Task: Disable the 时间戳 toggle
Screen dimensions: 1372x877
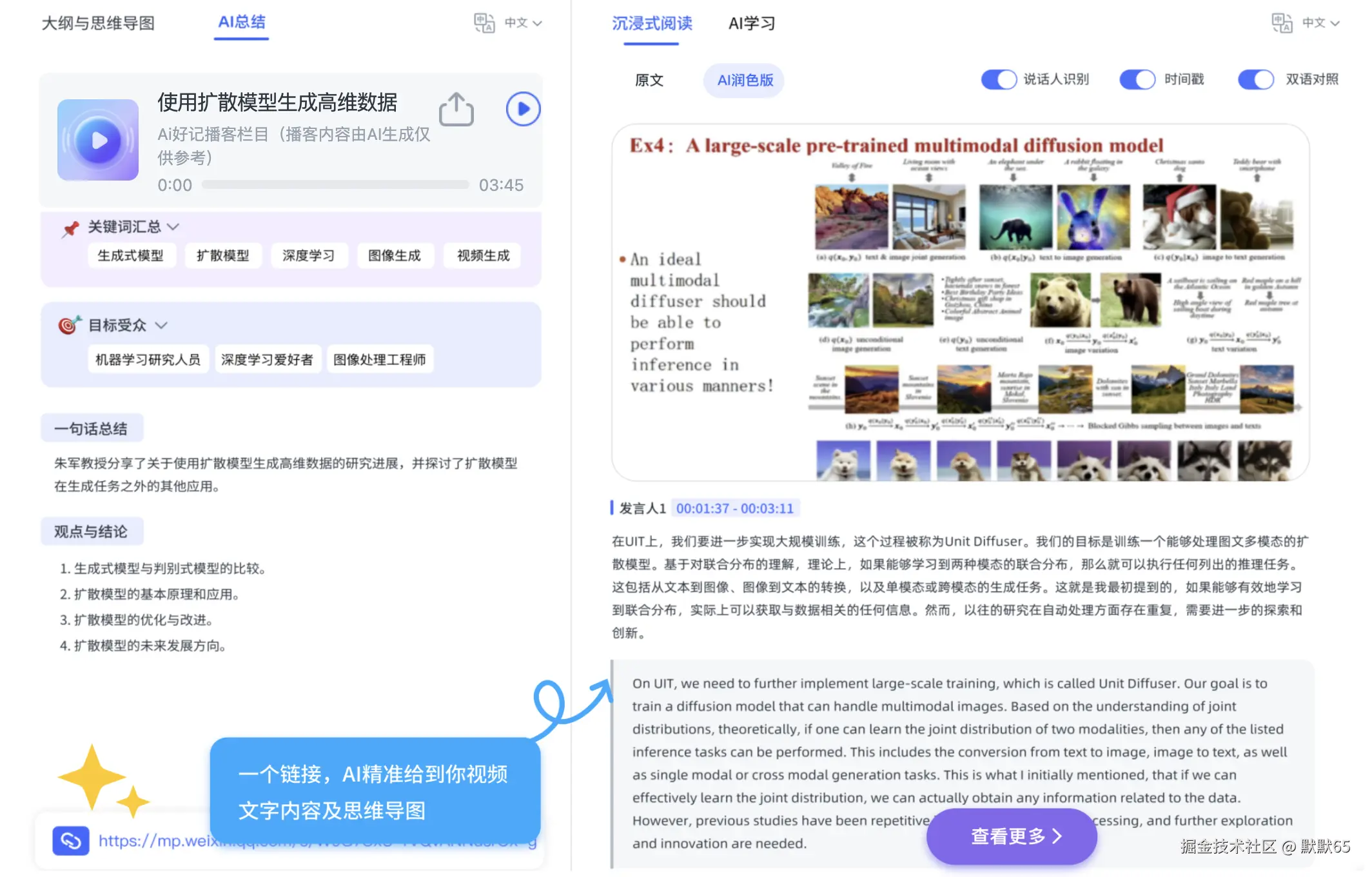Action: [1137, 79]
